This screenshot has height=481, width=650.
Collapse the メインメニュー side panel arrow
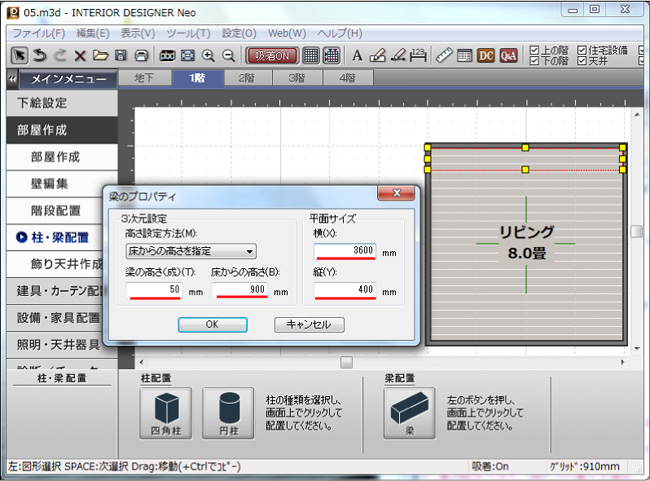[x=11, y=78]
